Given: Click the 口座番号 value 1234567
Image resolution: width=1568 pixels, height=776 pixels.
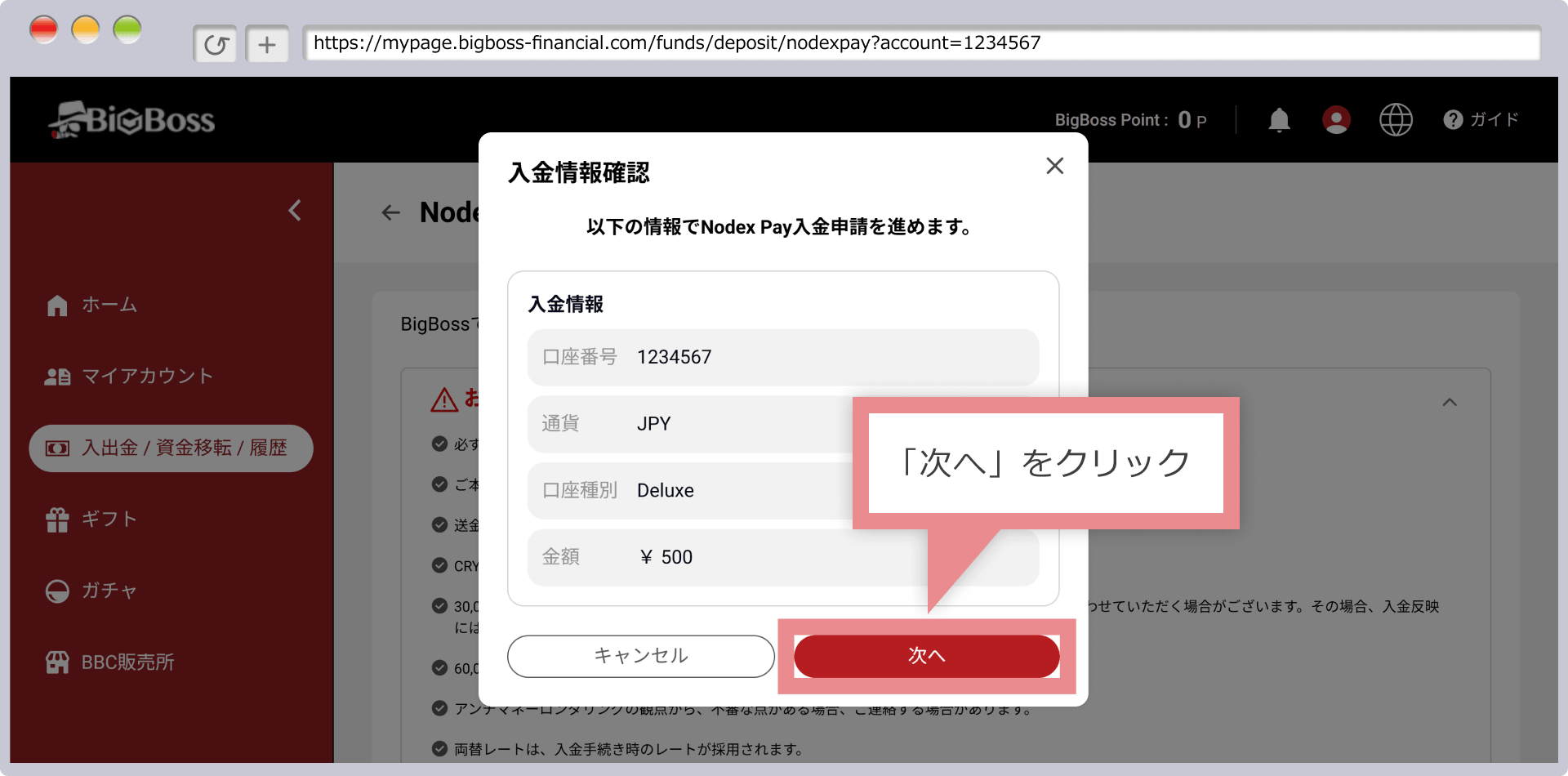Looking at the screenshot, I should pyautogui.click(x=675, y=358).
